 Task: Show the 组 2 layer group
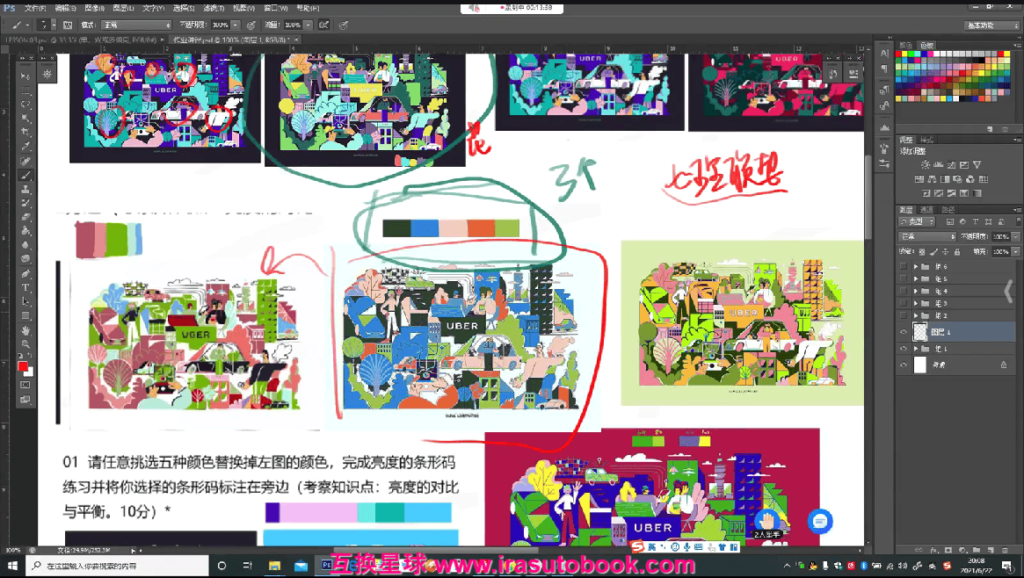point(903,316)
